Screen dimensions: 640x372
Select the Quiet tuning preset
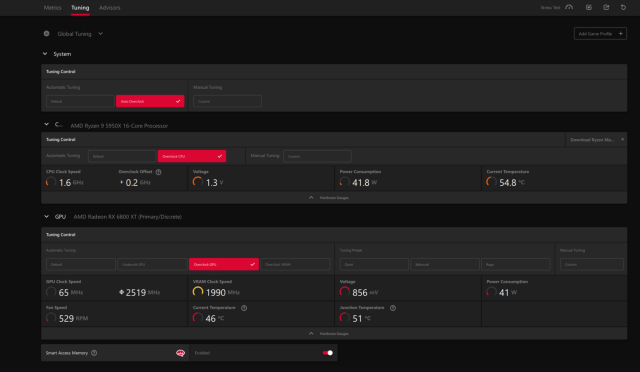[374, 264]
